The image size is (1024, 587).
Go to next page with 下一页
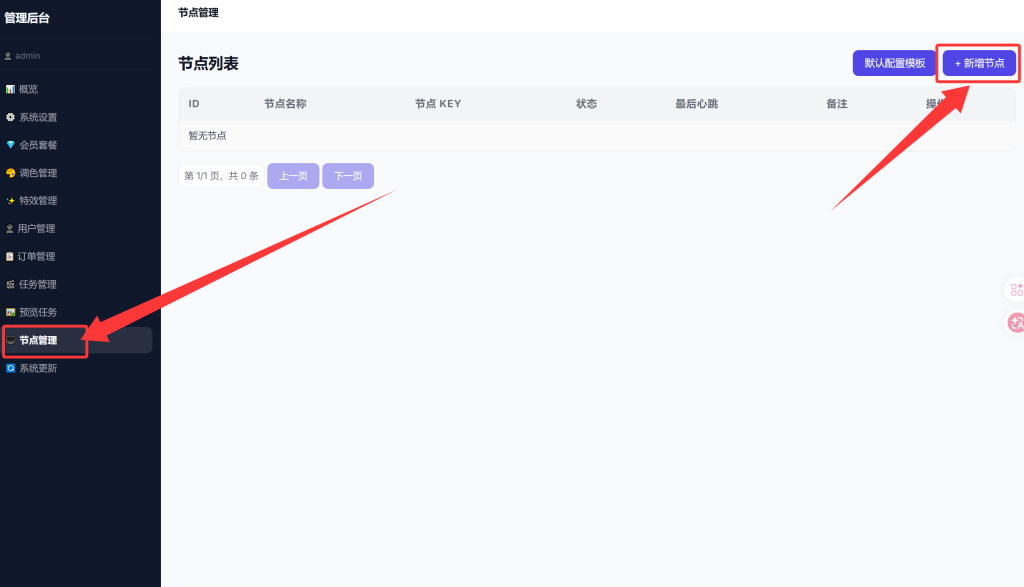[348, 176]
